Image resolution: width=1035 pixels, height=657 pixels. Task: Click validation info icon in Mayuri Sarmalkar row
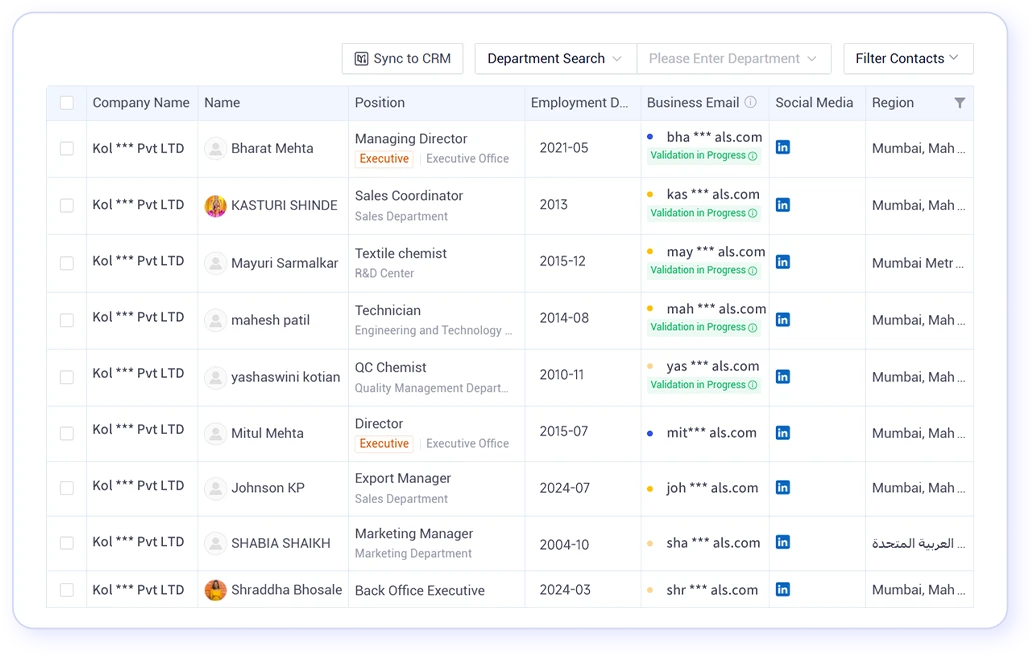point(752,270)
